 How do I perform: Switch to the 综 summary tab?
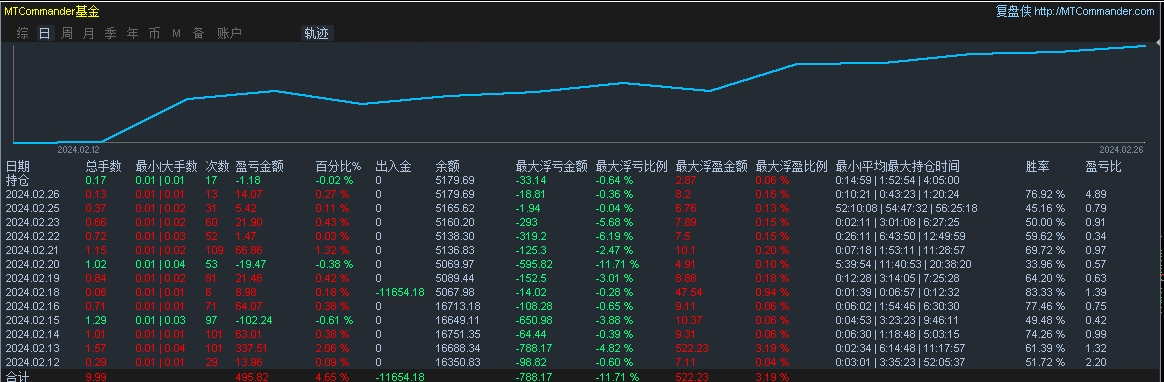(23, 33)
